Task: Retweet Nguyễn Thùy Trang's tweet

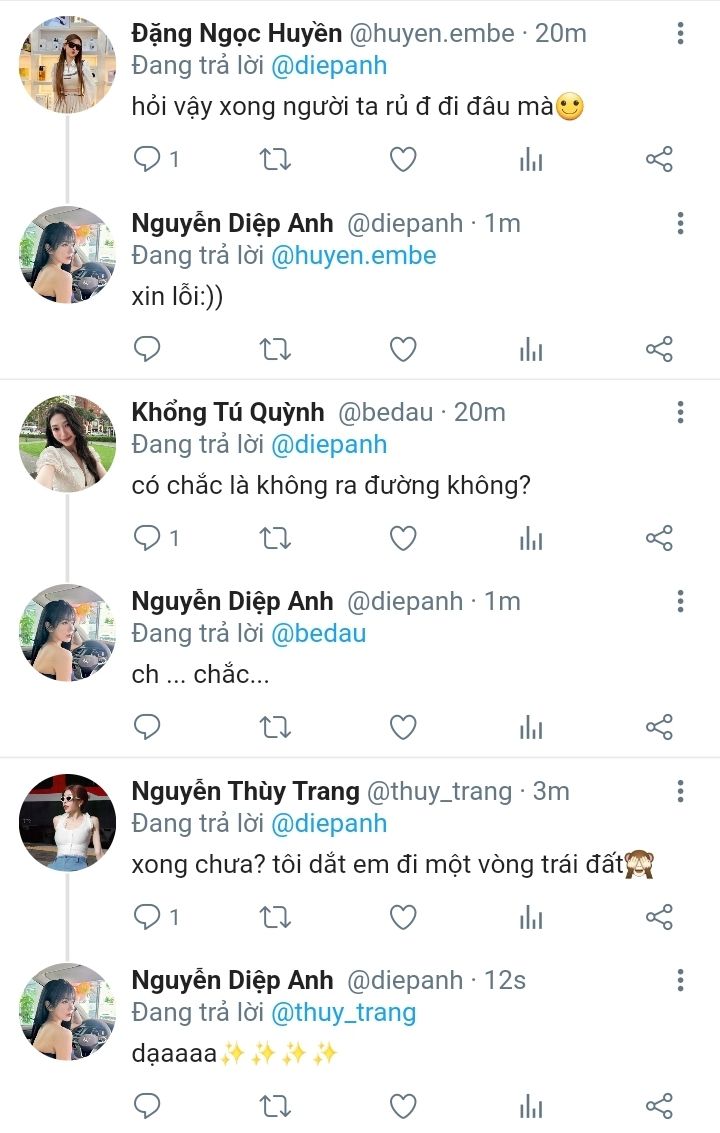Action: (x=275, y=917)
